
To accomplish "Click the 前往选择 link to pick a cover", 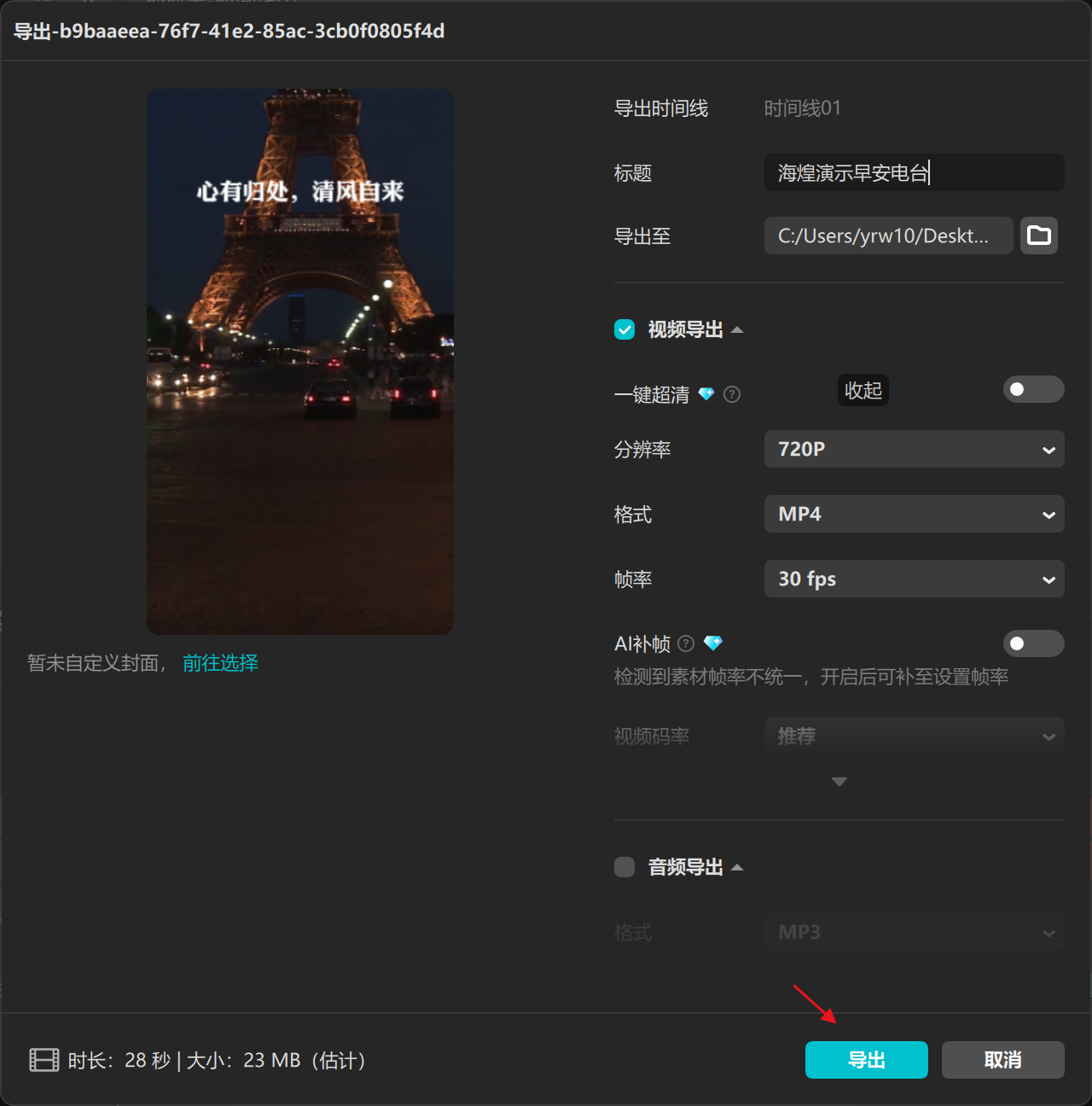I will point(219,663).
